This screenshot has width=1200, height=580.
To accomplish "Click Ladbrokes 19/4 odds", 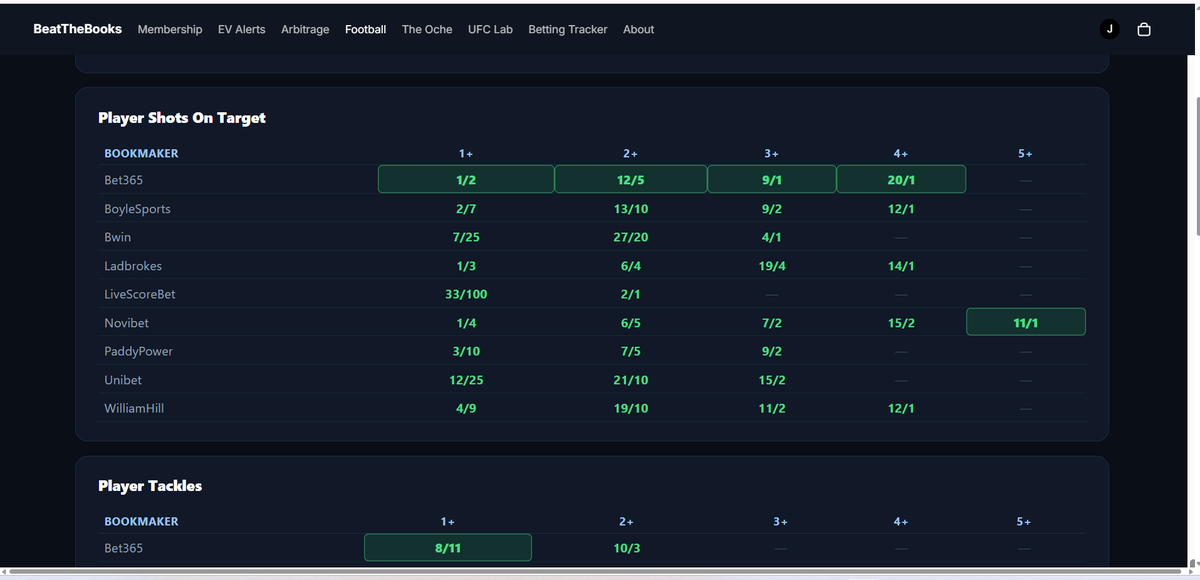I will tap(772, 266).
